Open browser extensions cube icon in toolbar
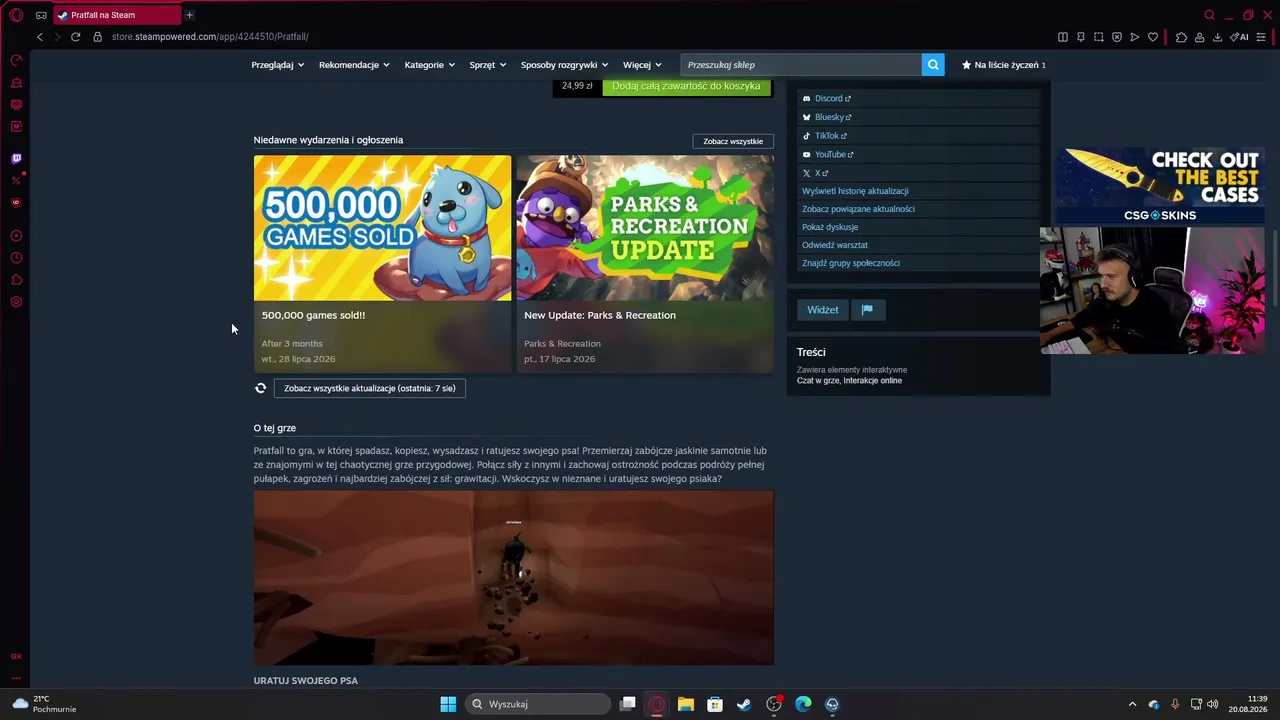 coord(1181,37)
